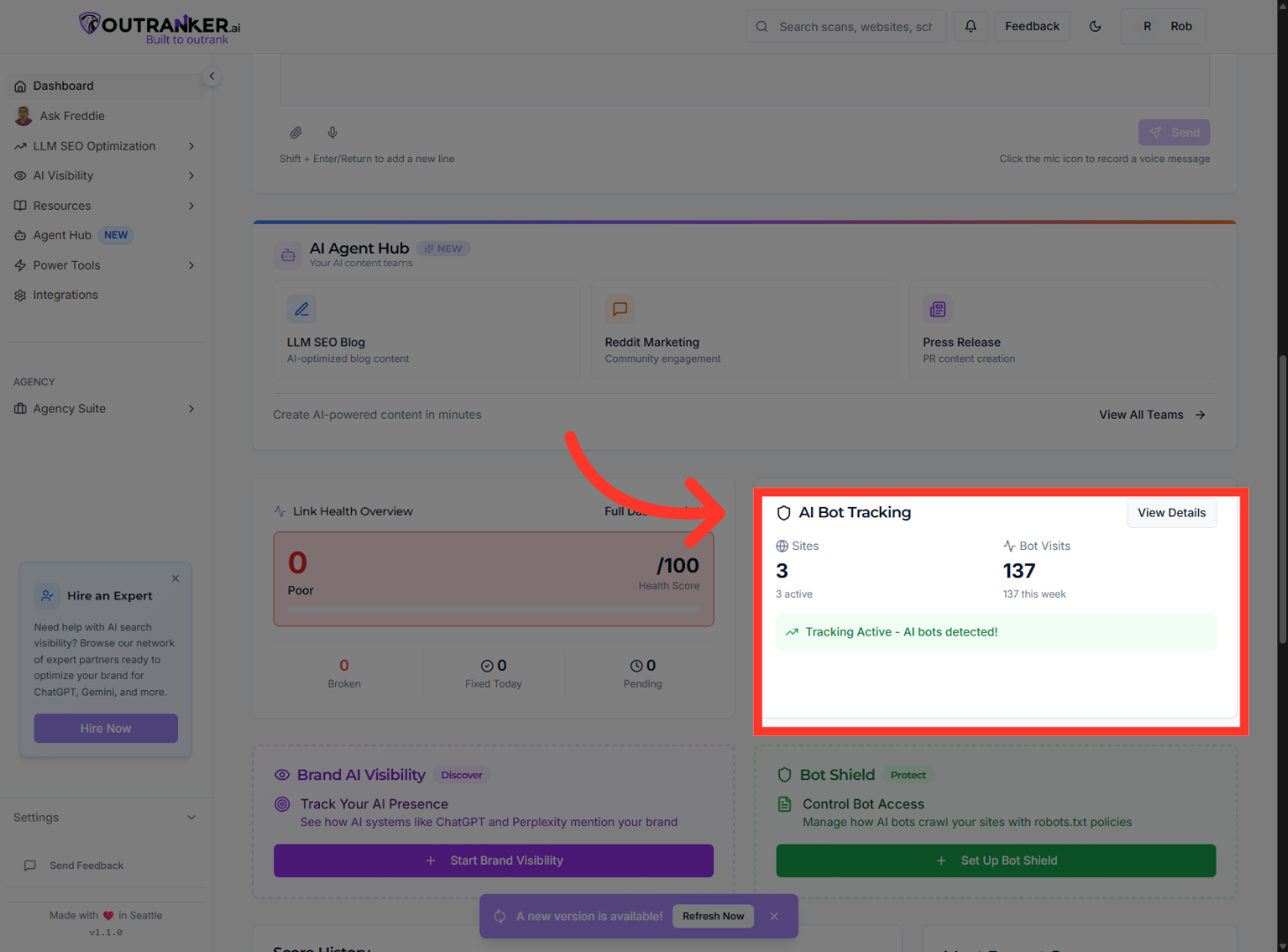Click the Health Score progress bar

[x=494, y=609]
